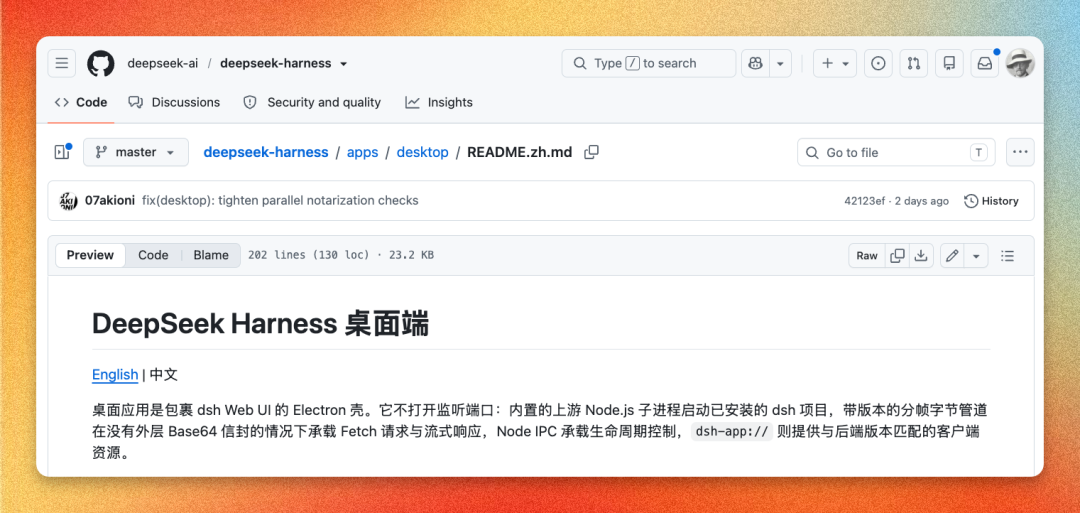Open the tighten parallel notarization checks commit

point(280,201)
